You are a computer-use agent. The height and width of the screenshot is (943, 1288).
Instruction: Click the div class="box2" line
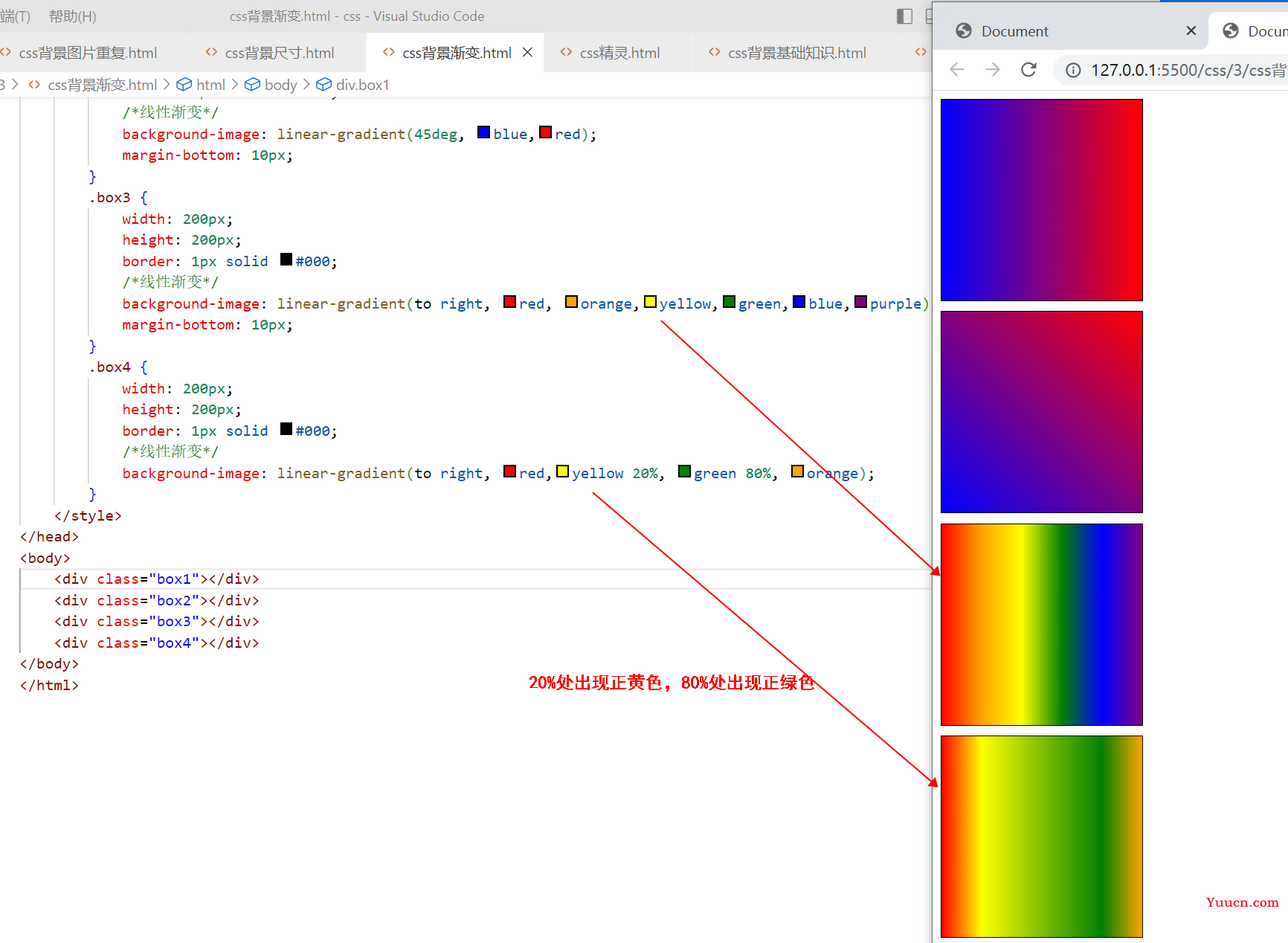click(x=156, y=600)
